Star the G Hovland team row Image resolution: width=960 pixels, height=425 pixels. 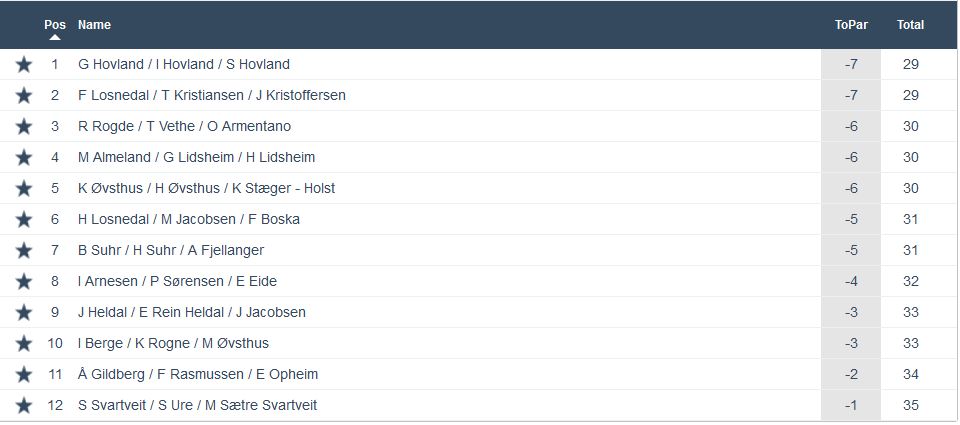[x=24, y=64]
